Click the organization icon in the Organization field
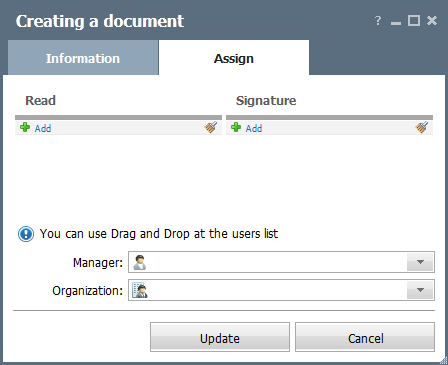This screenshot has width=448, height=365. click(x=140, y=290)
